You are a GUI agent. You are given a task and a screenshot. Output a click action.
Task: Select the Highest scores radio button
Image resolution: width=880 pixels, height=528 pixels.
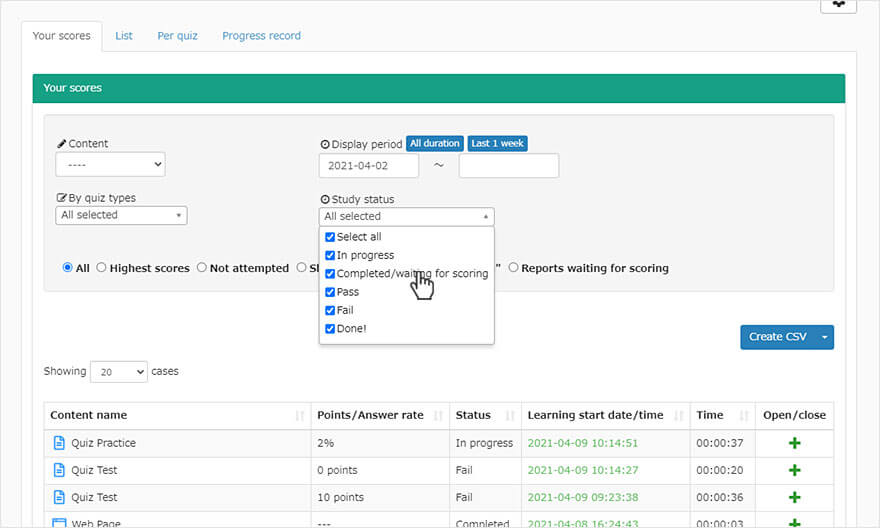tap(101, 268)
